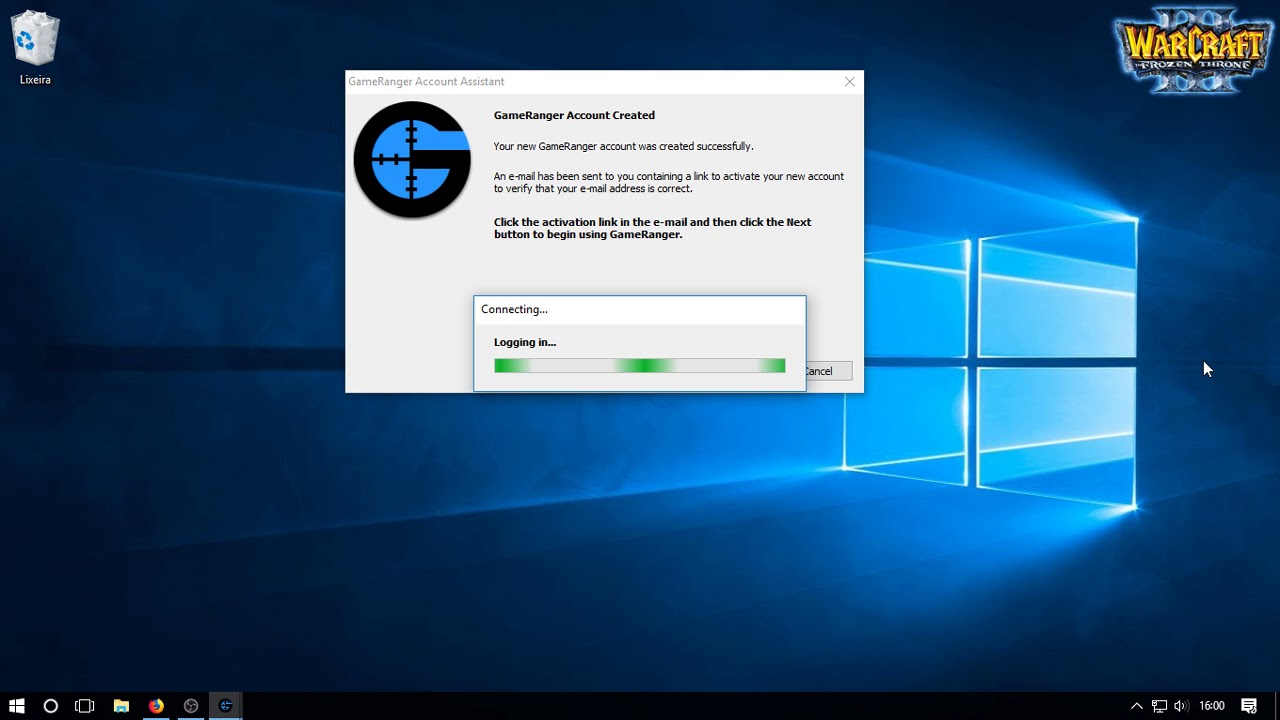
Task: Click the bold activation link instruction text
Action: [x=652, y=228]
